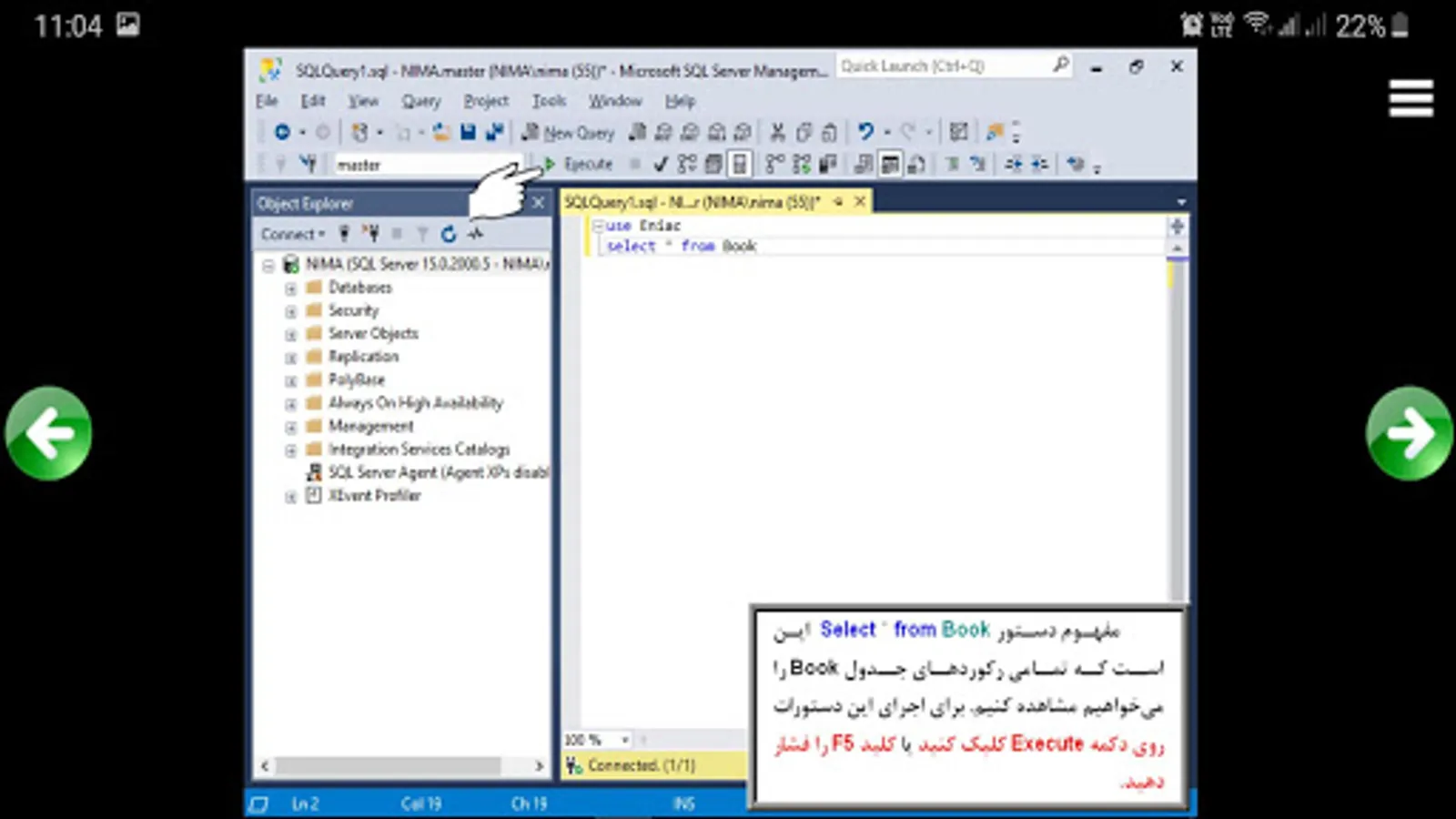The height and width of the screenshot is (819, 1456).
Task: Open the Edit menu
Action: coord(313,101)
